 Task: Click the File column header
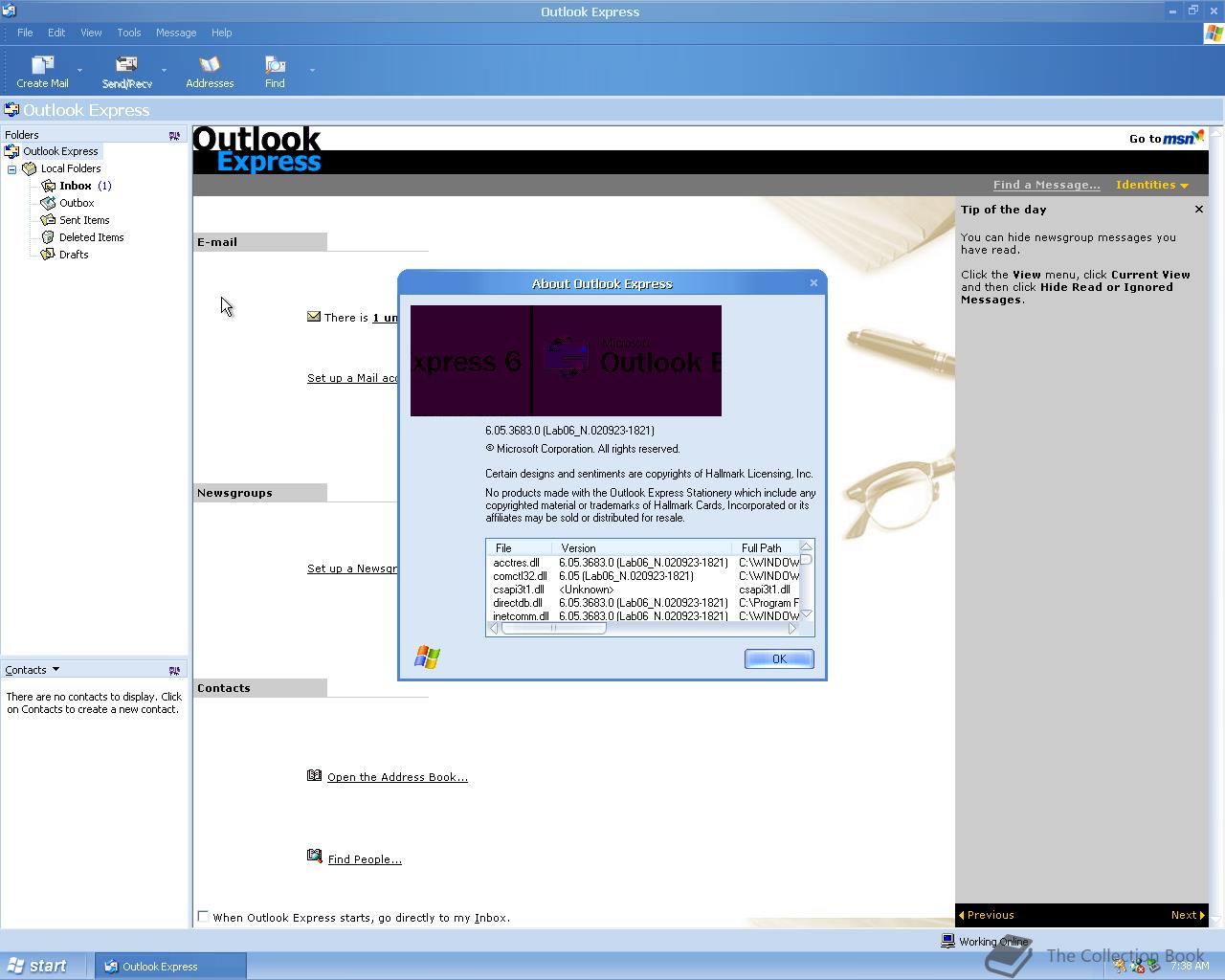click(x=520, y=548)
